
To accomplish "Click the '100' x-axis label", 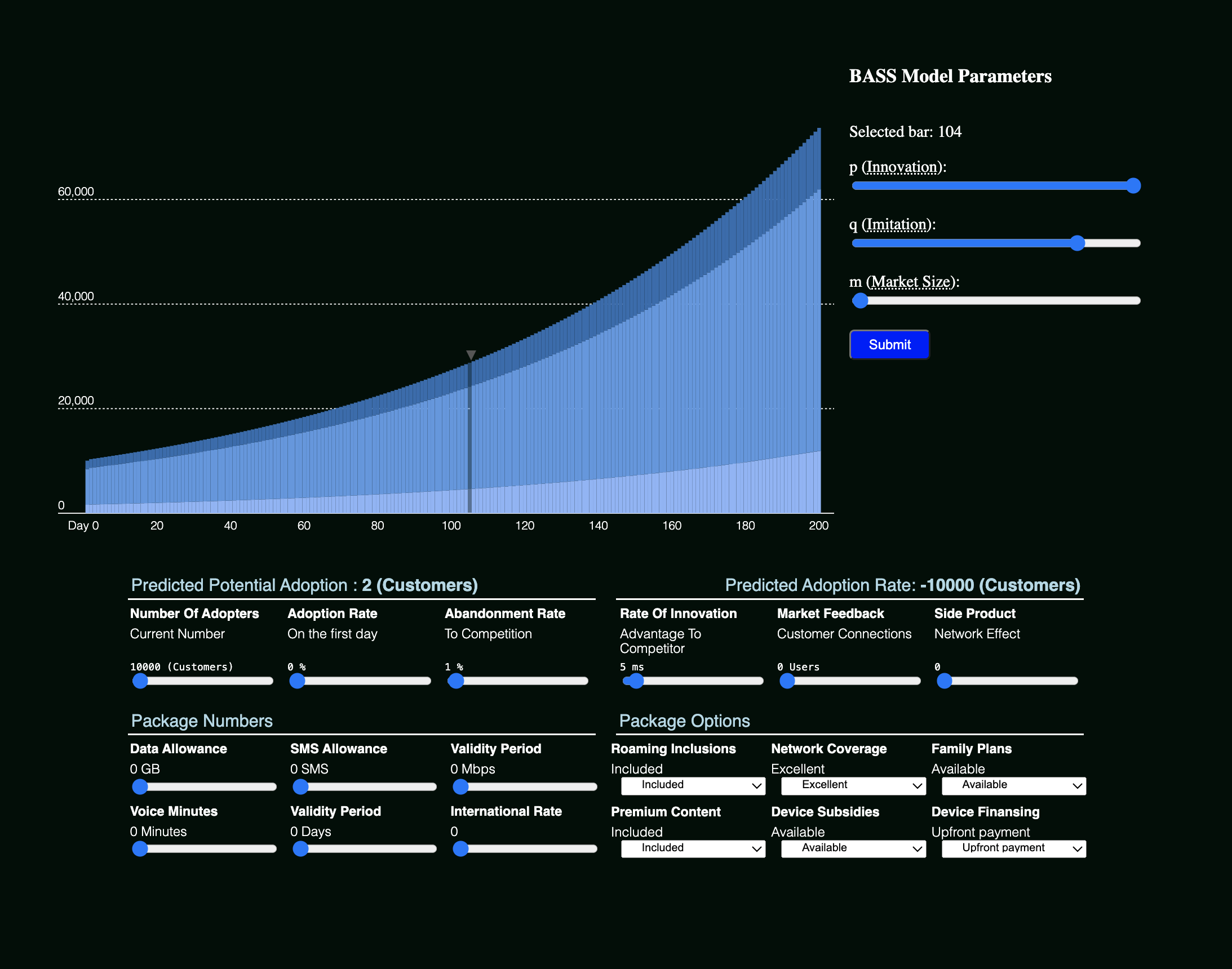I will (x=451, y=526).
